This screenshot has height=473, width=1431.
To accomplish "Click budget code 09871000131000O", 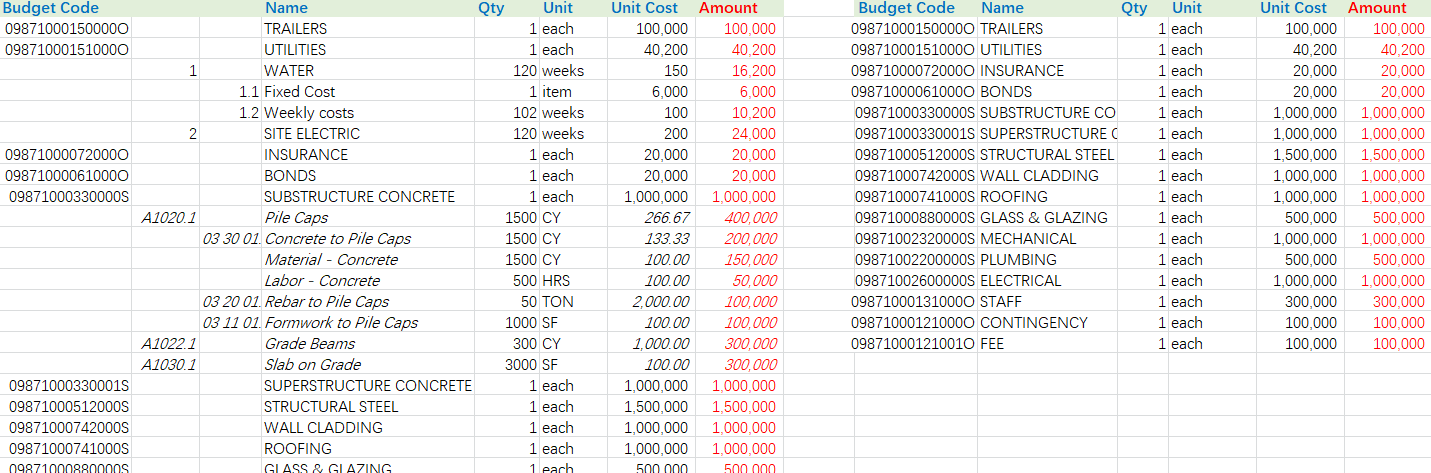I will (x=913, y=302).
